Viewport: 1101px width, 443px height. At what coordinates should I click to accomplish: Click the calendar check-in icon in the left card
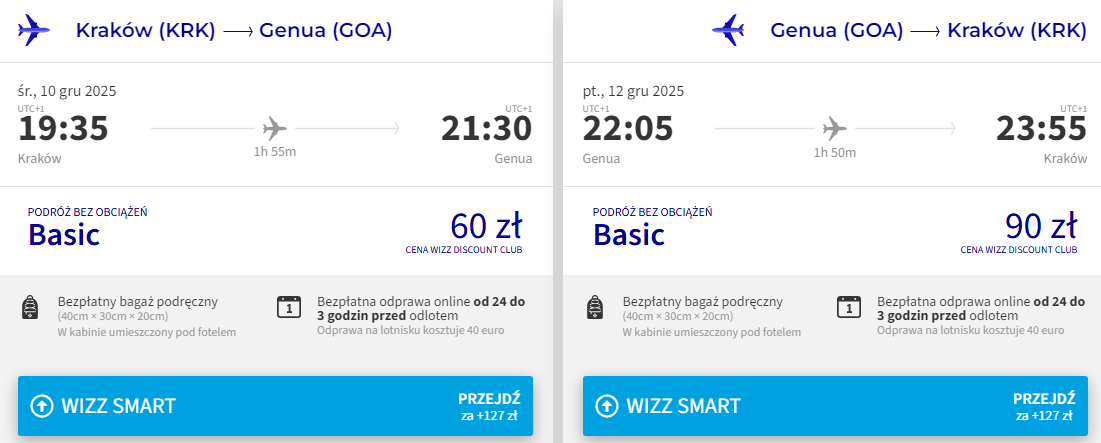click(x=288, y=307)
